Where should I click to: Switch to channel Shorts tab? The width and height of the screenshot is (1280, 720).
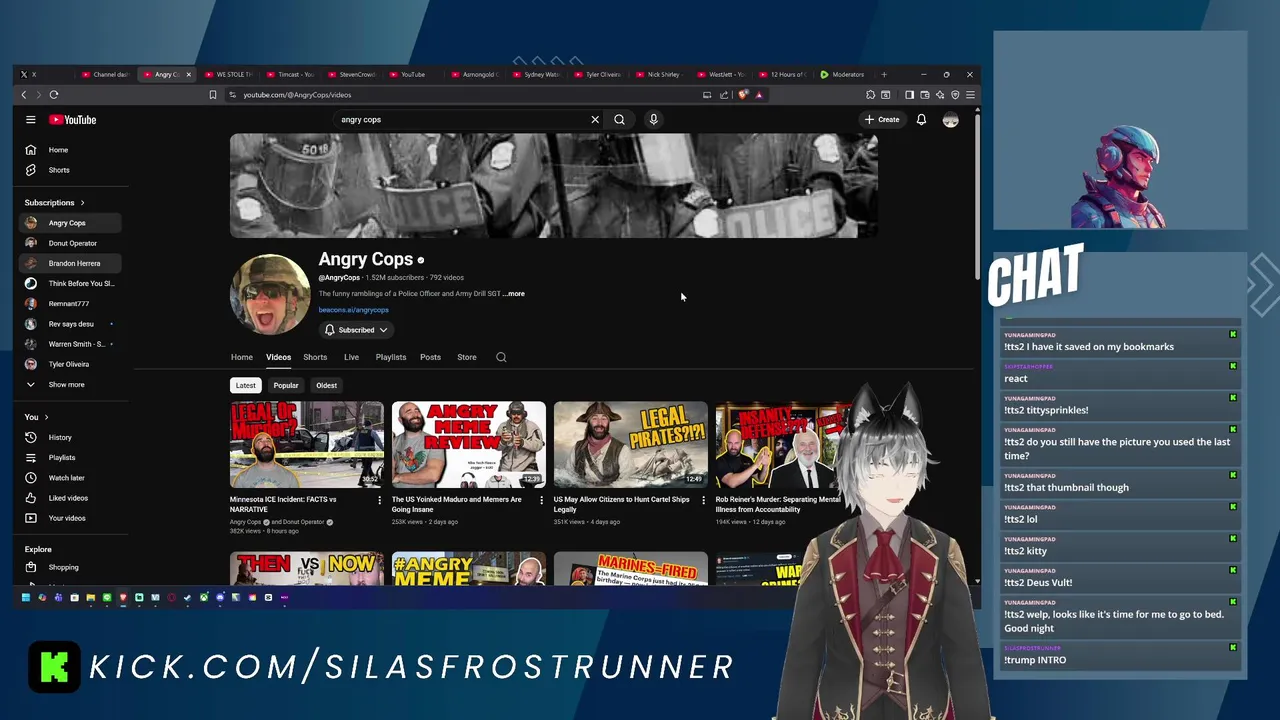coord(315,357)
